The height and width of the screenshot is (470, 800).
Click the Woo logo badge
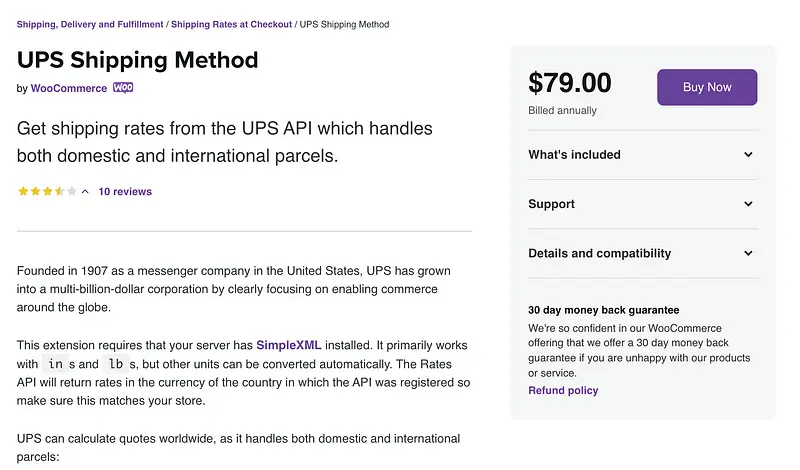123,88
